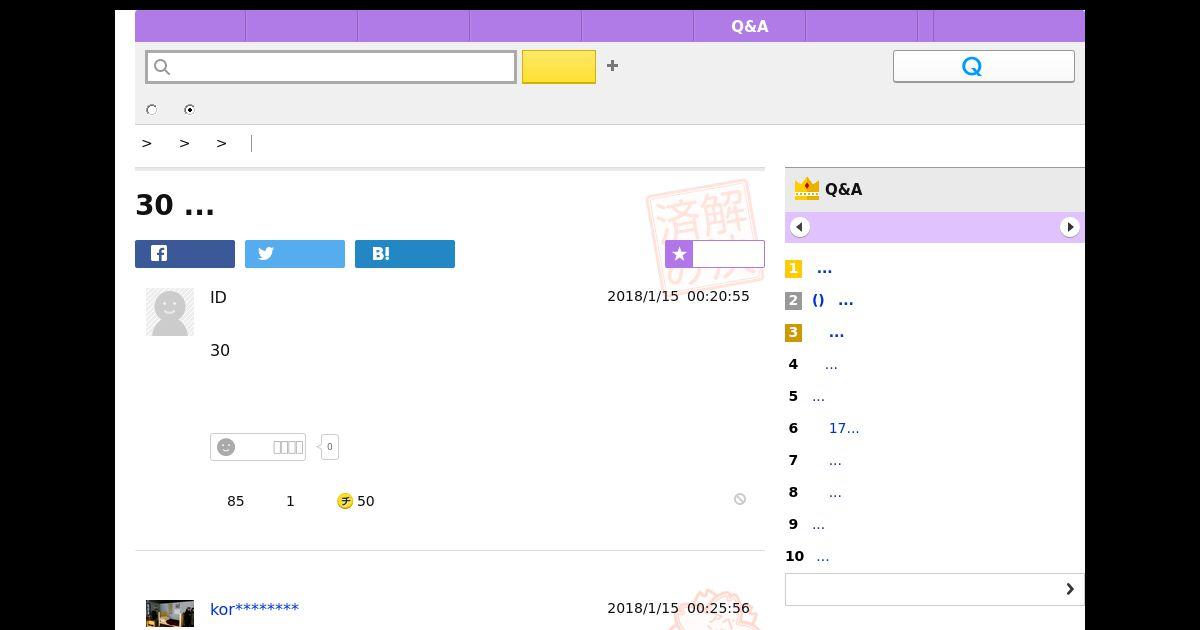1200x630 pixels.
Task: Open the ranking item numbered 10
Action: click(822, 557)
